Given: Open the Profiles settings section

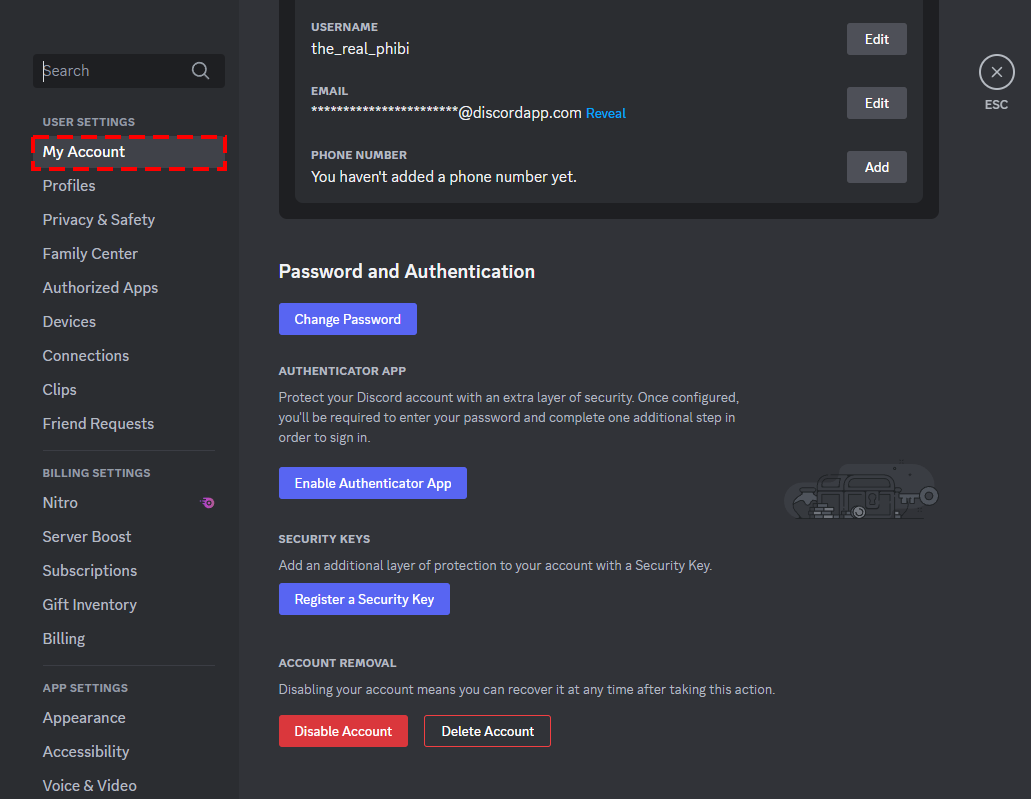Looking at the screenshot, I should pos(69,185).
